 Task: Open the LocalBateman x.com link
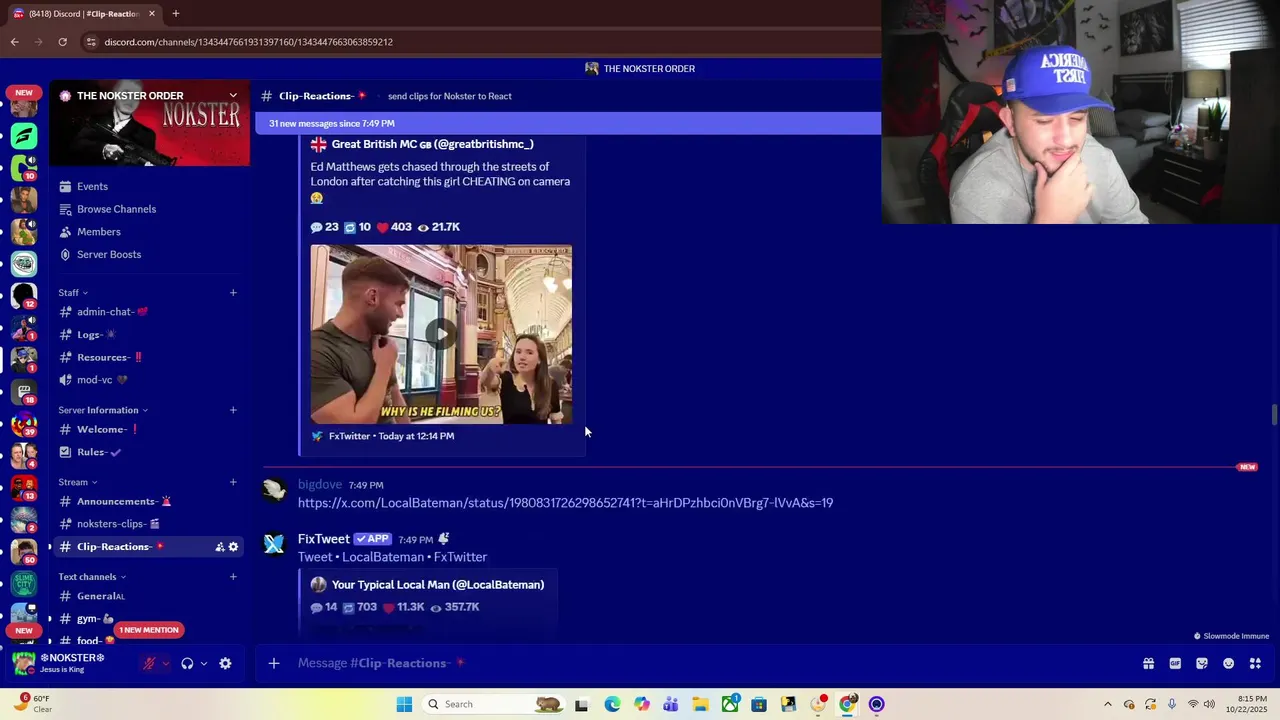(x=565, y=503)
